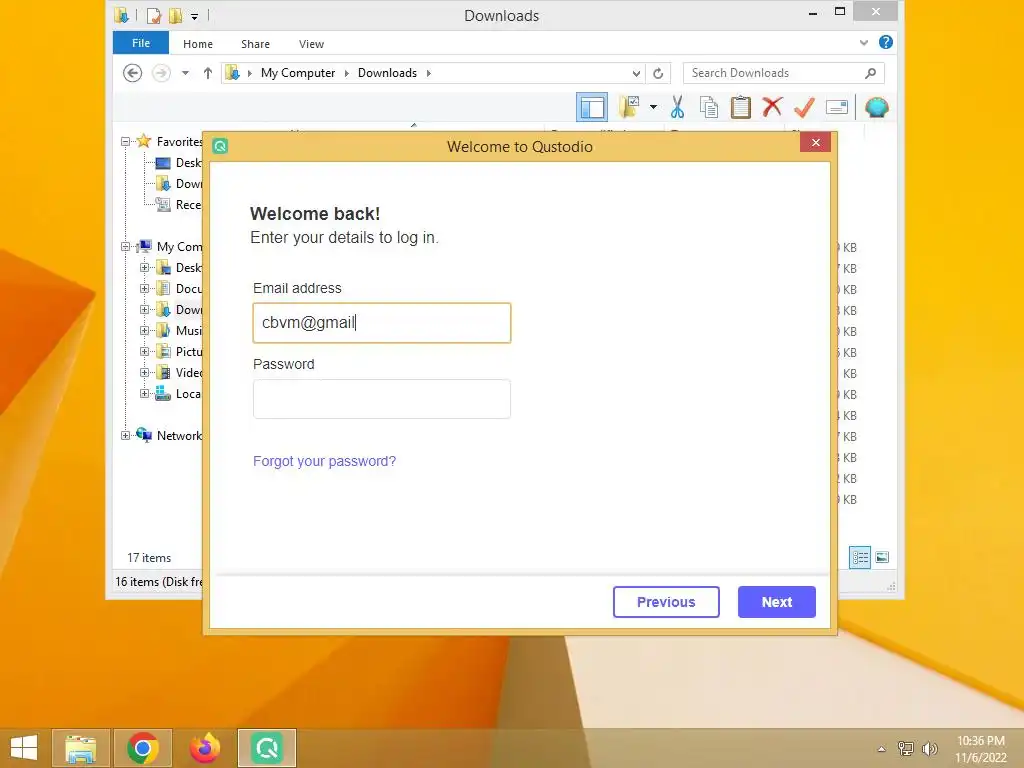
Task: Go forward in Explorer navigation
Action: (x=161, y=73)
